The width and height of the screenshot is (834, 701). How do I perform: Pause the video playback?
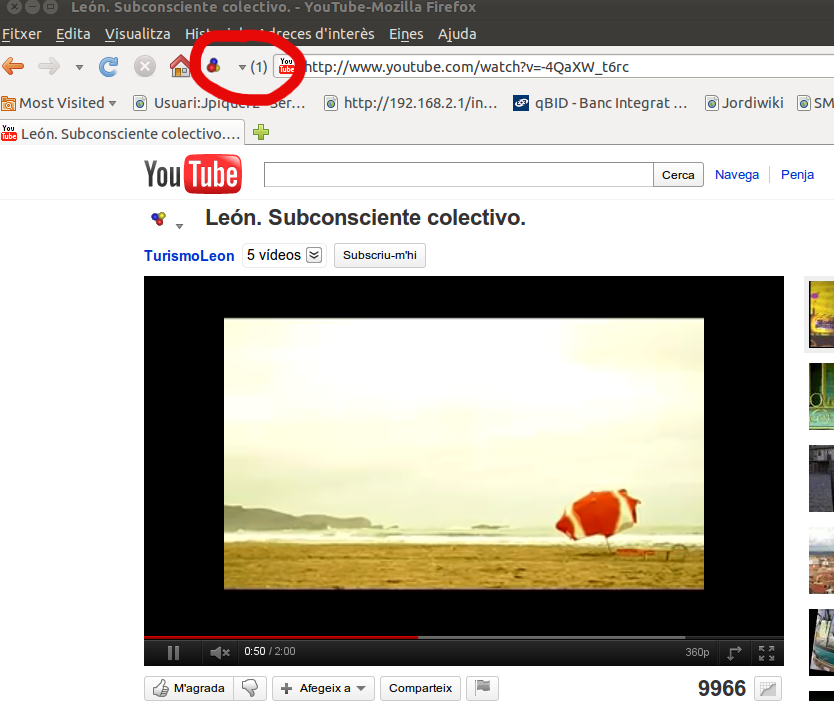[x=173, y=653]
